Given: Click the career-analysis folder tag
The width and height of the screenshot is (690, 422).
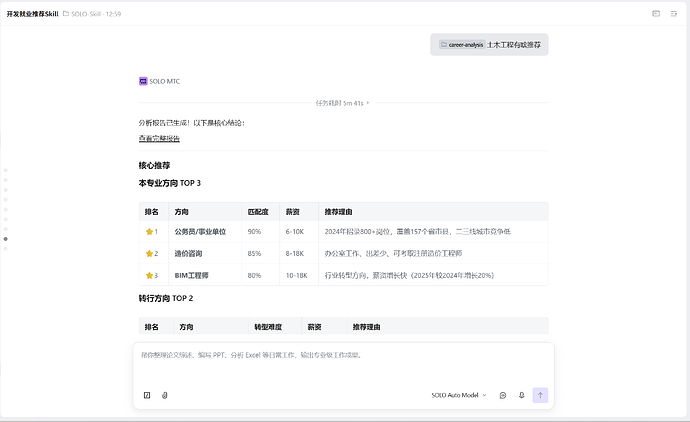Looking at the screenshot, I should click(x=462, y=44).
